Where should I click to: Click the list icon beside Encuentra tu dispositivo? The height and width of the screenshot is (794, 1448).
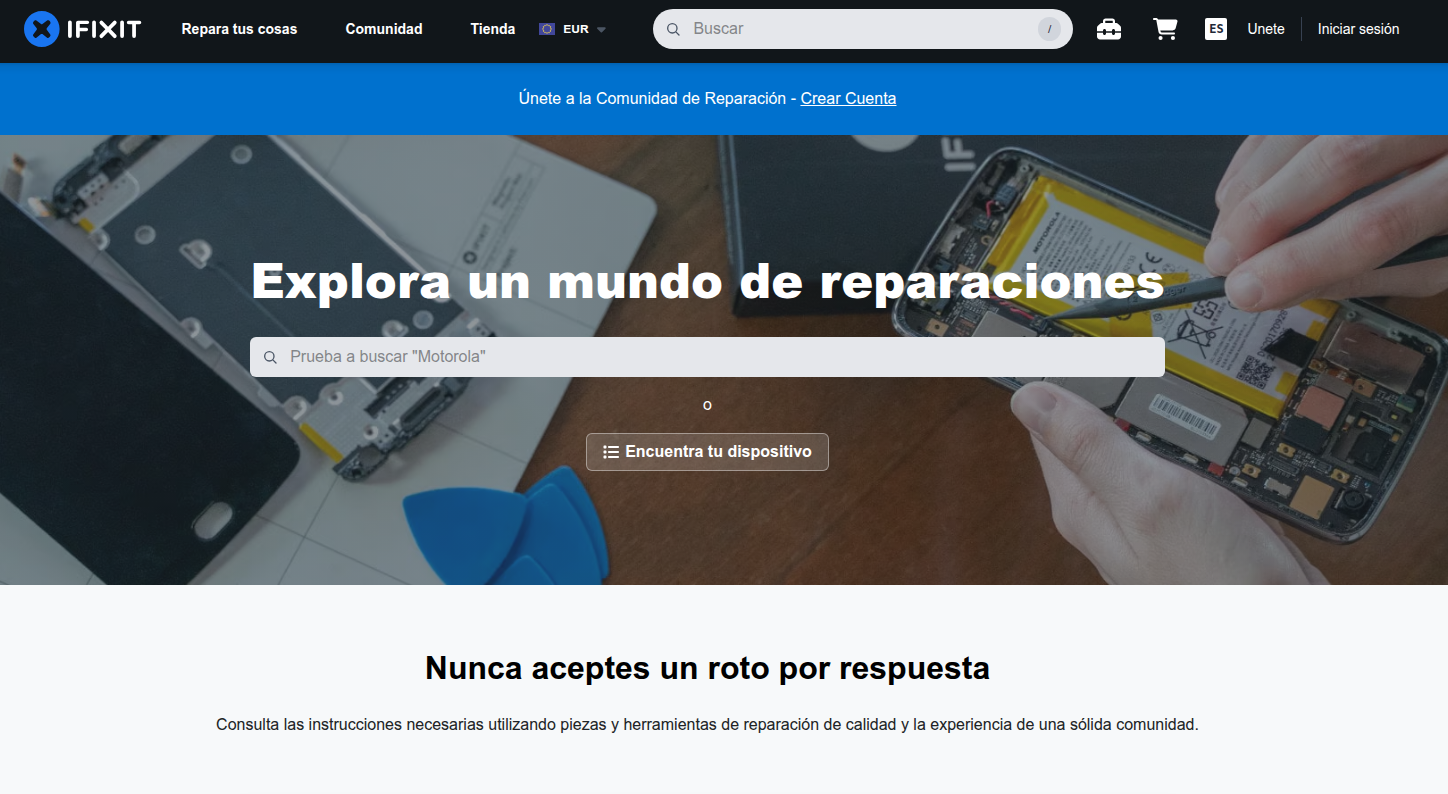click(x=611, y=452)
